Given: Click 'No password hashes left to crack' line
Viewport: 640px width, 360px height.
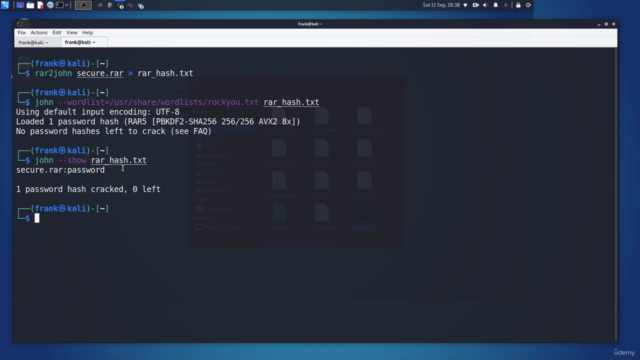Looking at the screenshot, I should 113,131.
